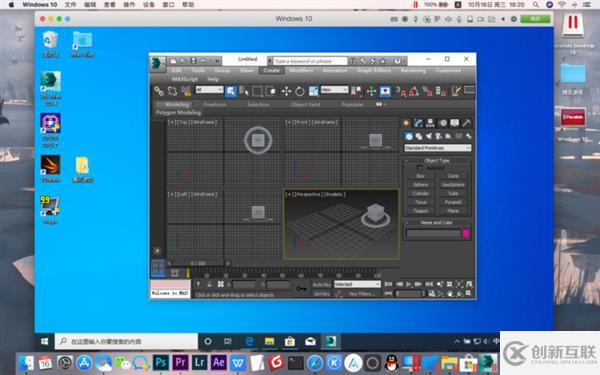The width and height of the screenshot is (600, 375).
Task: Click the Save File quick access icon
Action: [x=194, y=61]
